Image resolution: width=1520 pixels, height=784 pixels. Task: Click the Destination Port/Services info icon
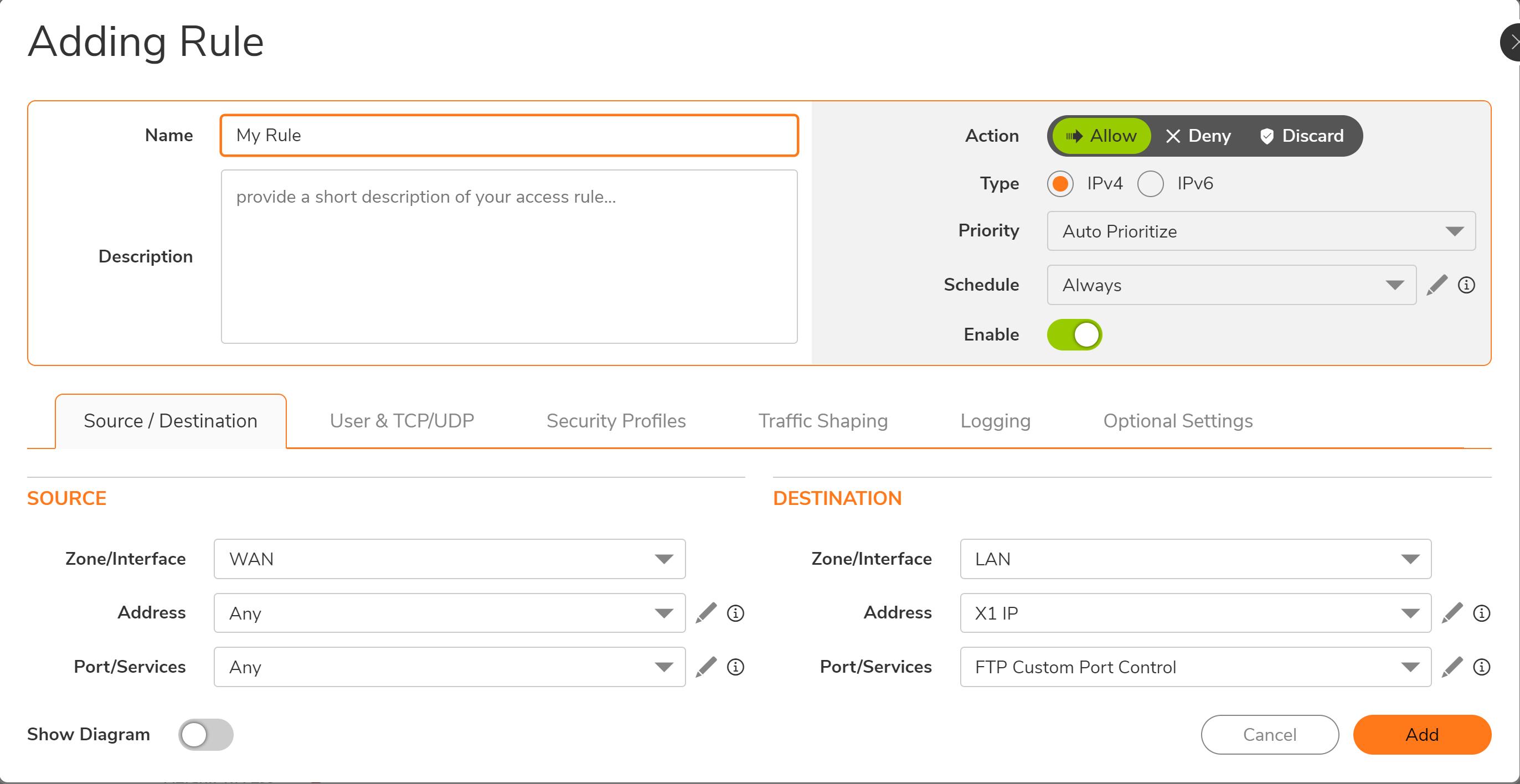point(1482,667)
